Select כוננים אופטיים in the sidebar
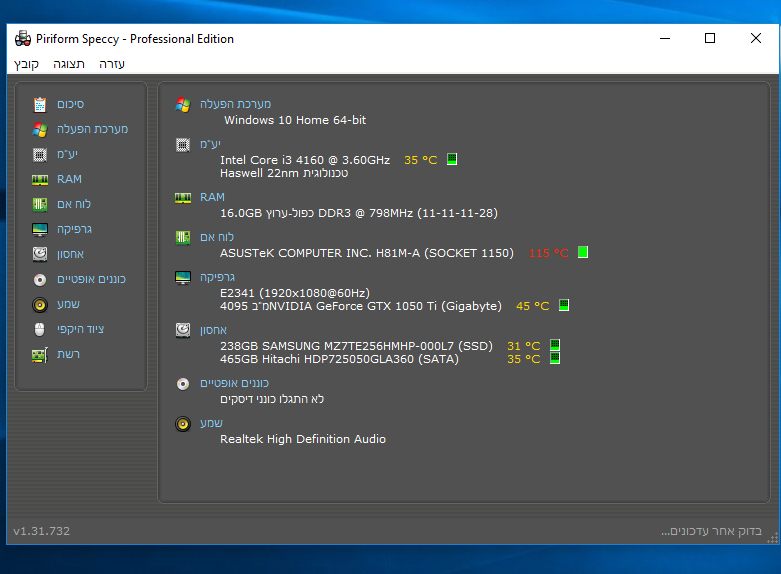This screenshot has height=574, width=781. pos(91,279)
